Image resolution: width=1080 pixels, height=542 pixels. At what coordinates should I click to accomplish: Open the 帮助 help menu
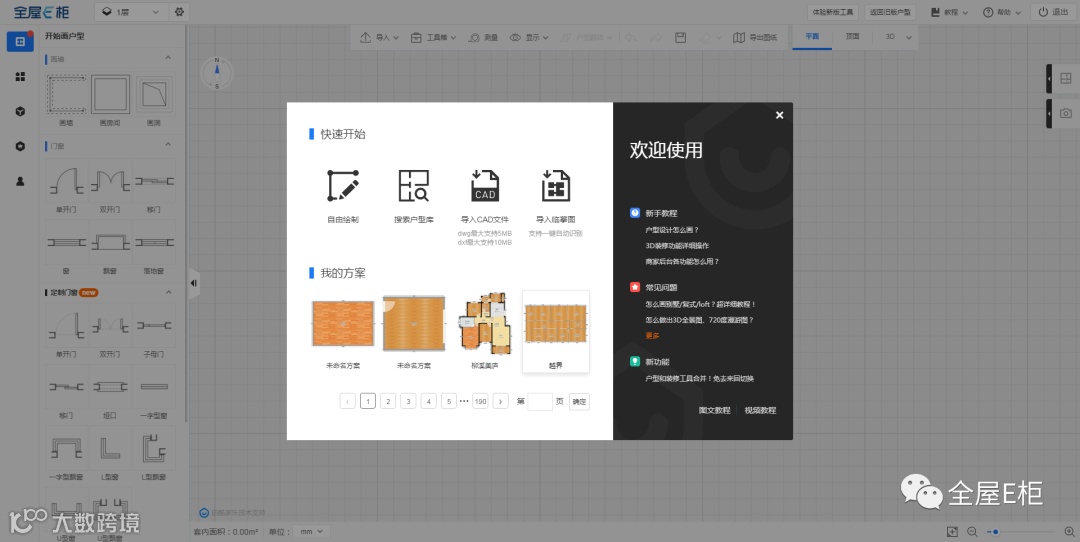1001,12
